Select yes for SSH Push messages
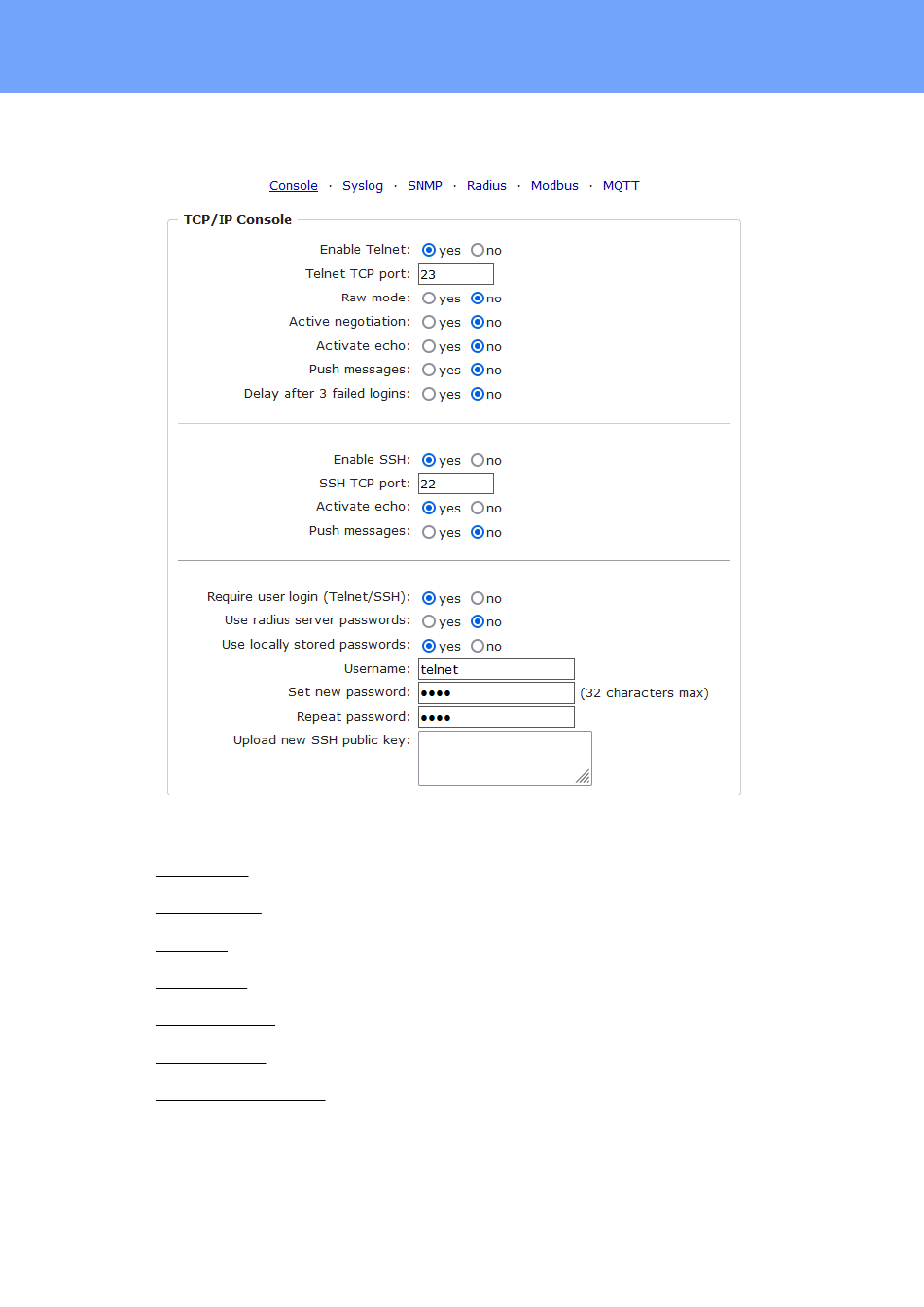Screen dimensions: 924x1307 [x=429, y=532]
